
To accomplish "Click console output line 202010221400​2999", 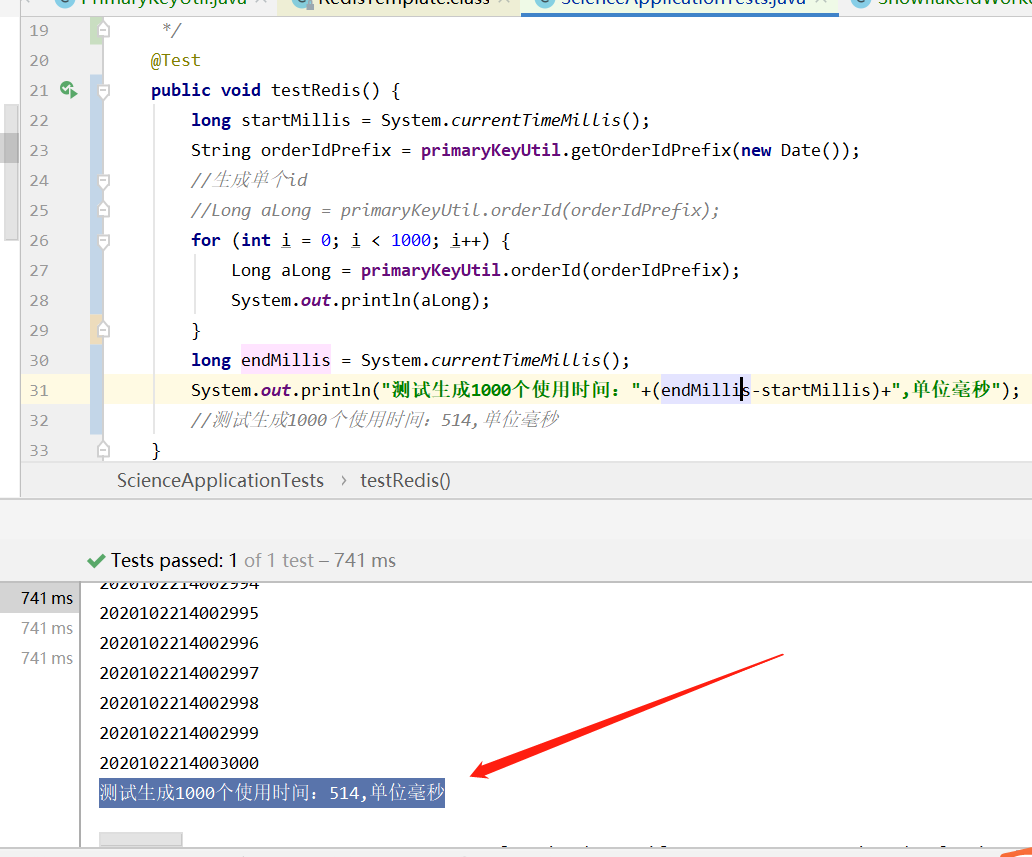I will [x=179, y=733].
